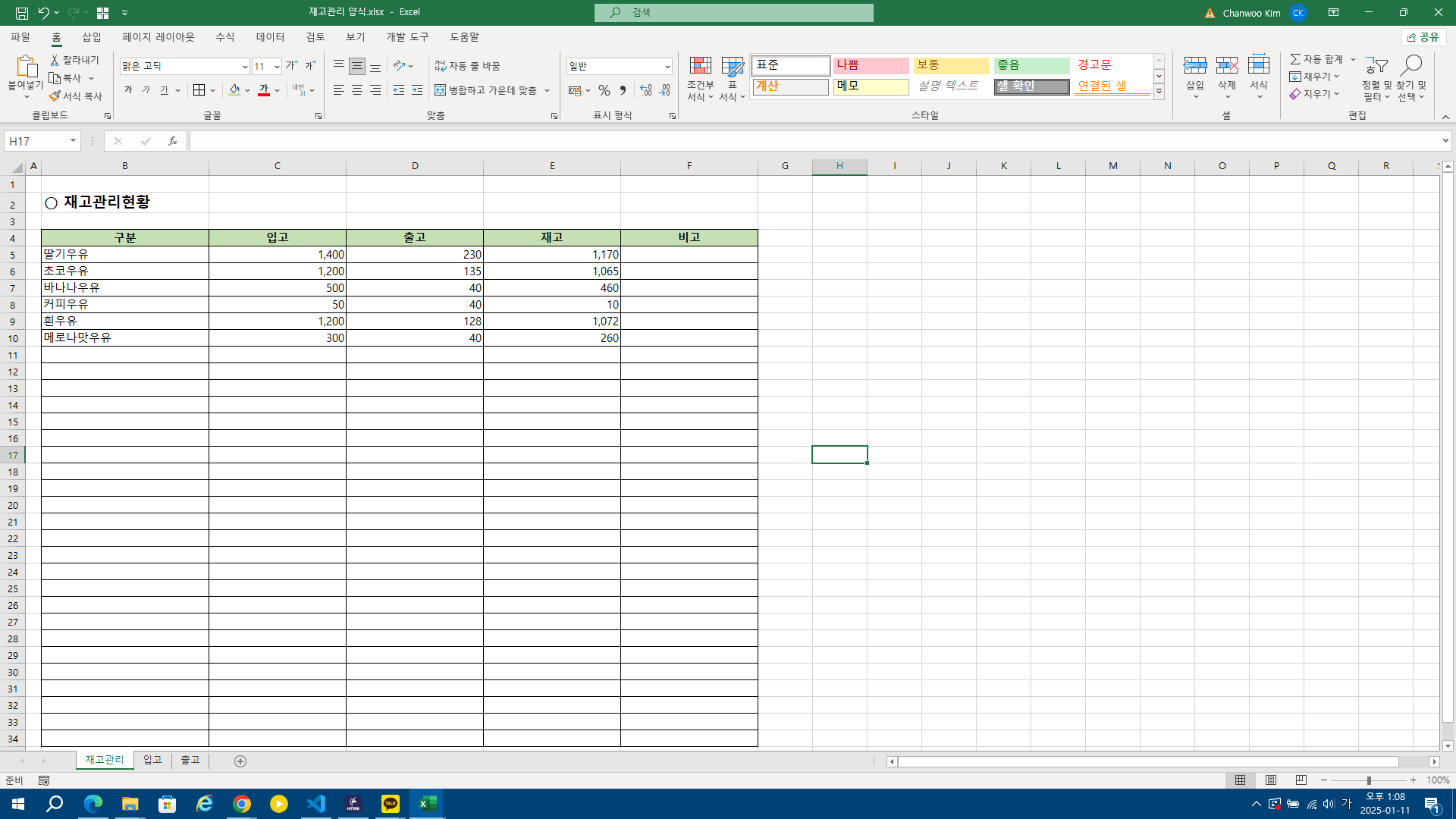Open the font name dropdown (맑은 고딕)

(244, 67)
